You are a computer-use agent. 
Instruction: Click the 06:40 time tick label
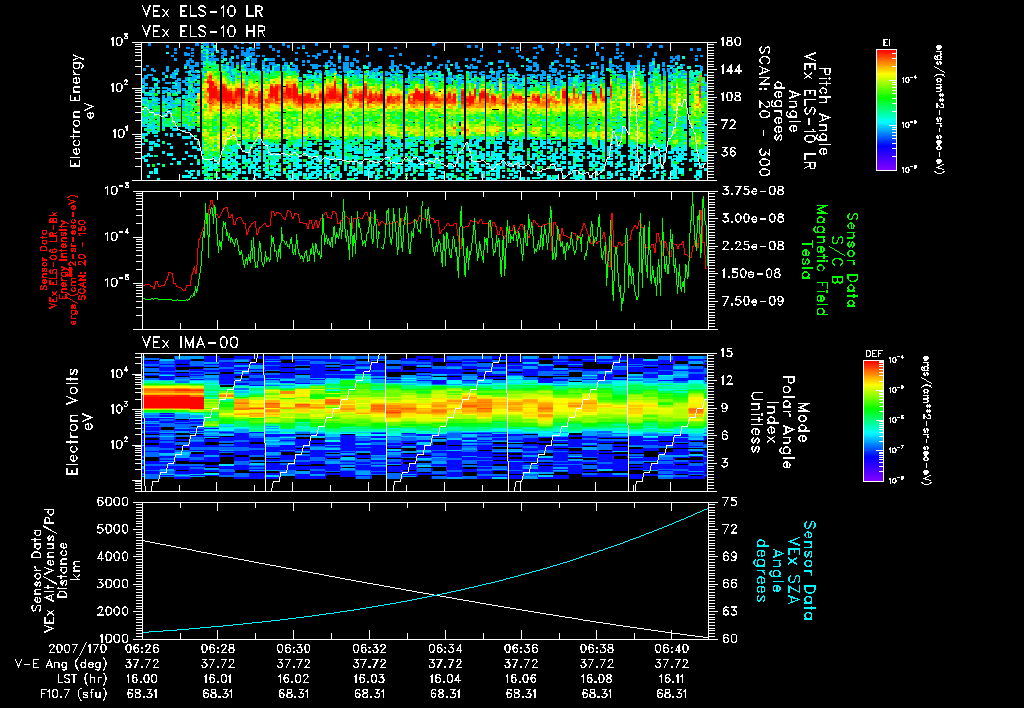point(671,650)
